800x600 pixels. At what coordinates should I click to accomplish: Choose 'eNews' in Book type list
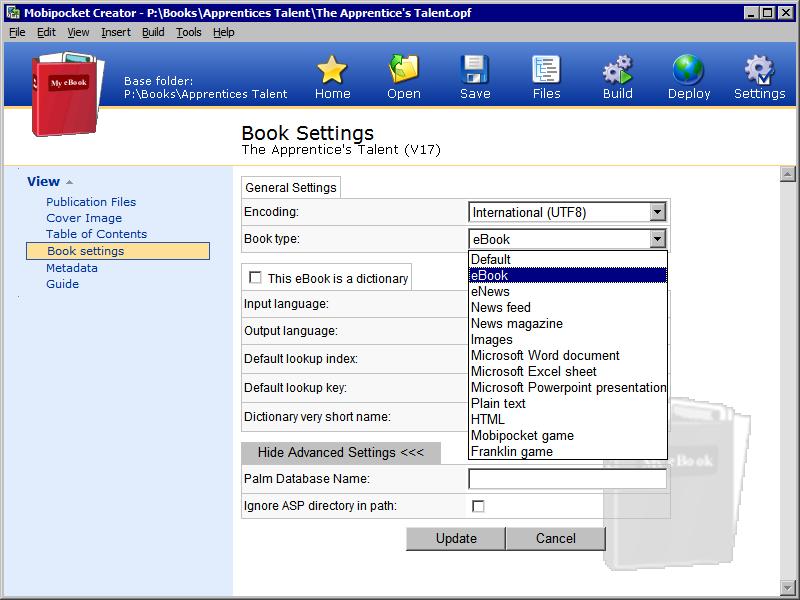click(x=567, y=291)
